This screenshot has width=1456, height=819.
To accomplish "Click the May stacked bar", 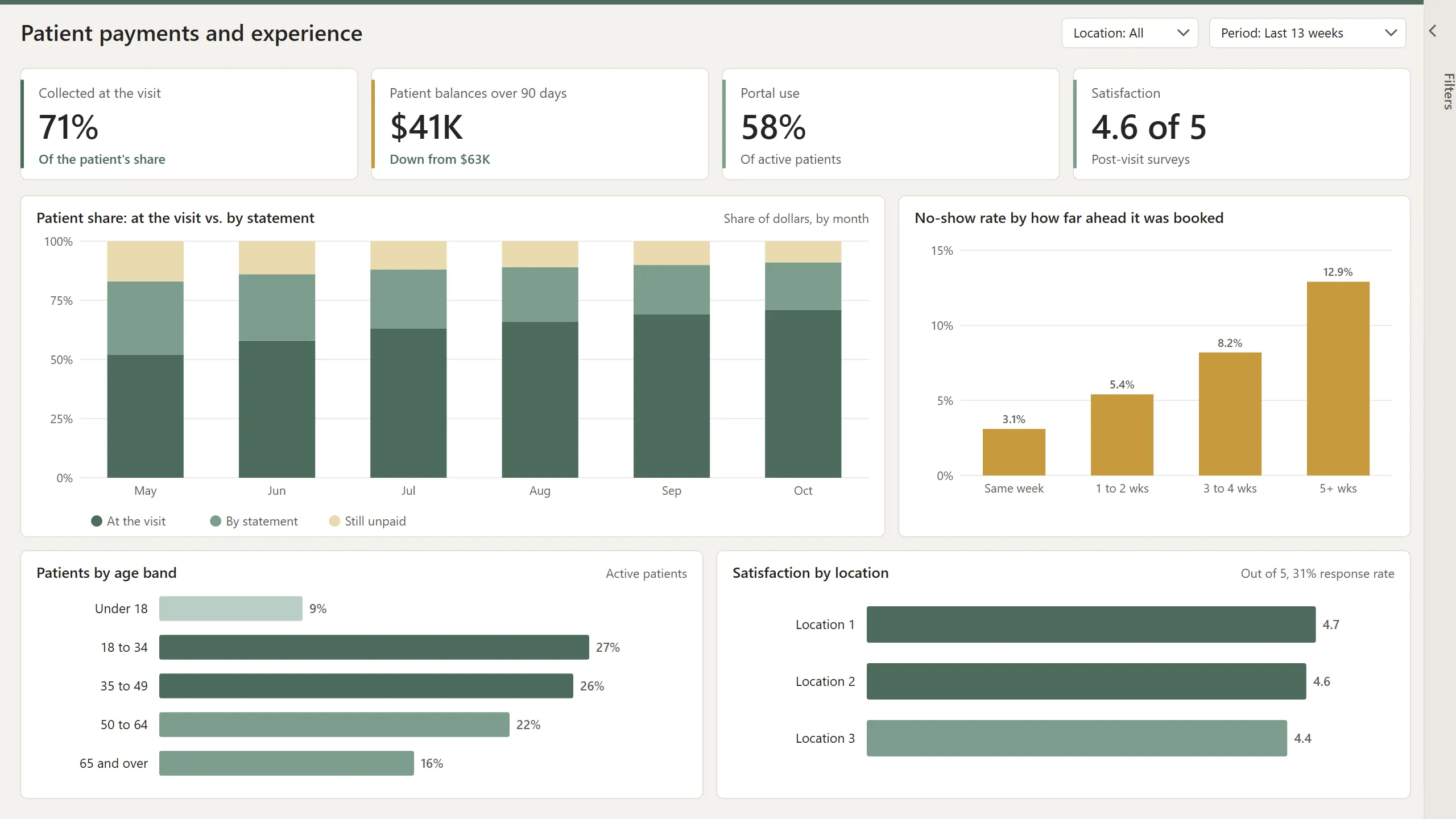I will pyautogui.click(x=146, y=359).
